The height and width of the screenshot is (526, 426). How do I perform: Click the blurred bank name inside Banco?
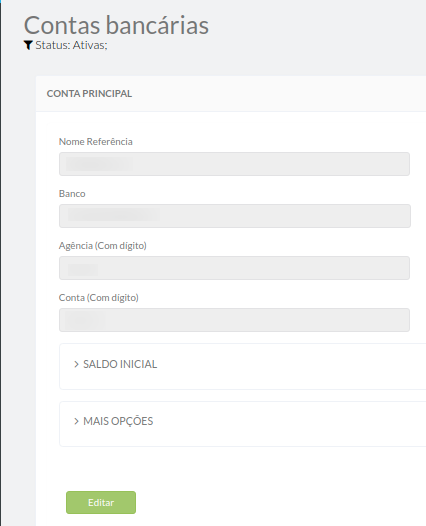[113, 215]
